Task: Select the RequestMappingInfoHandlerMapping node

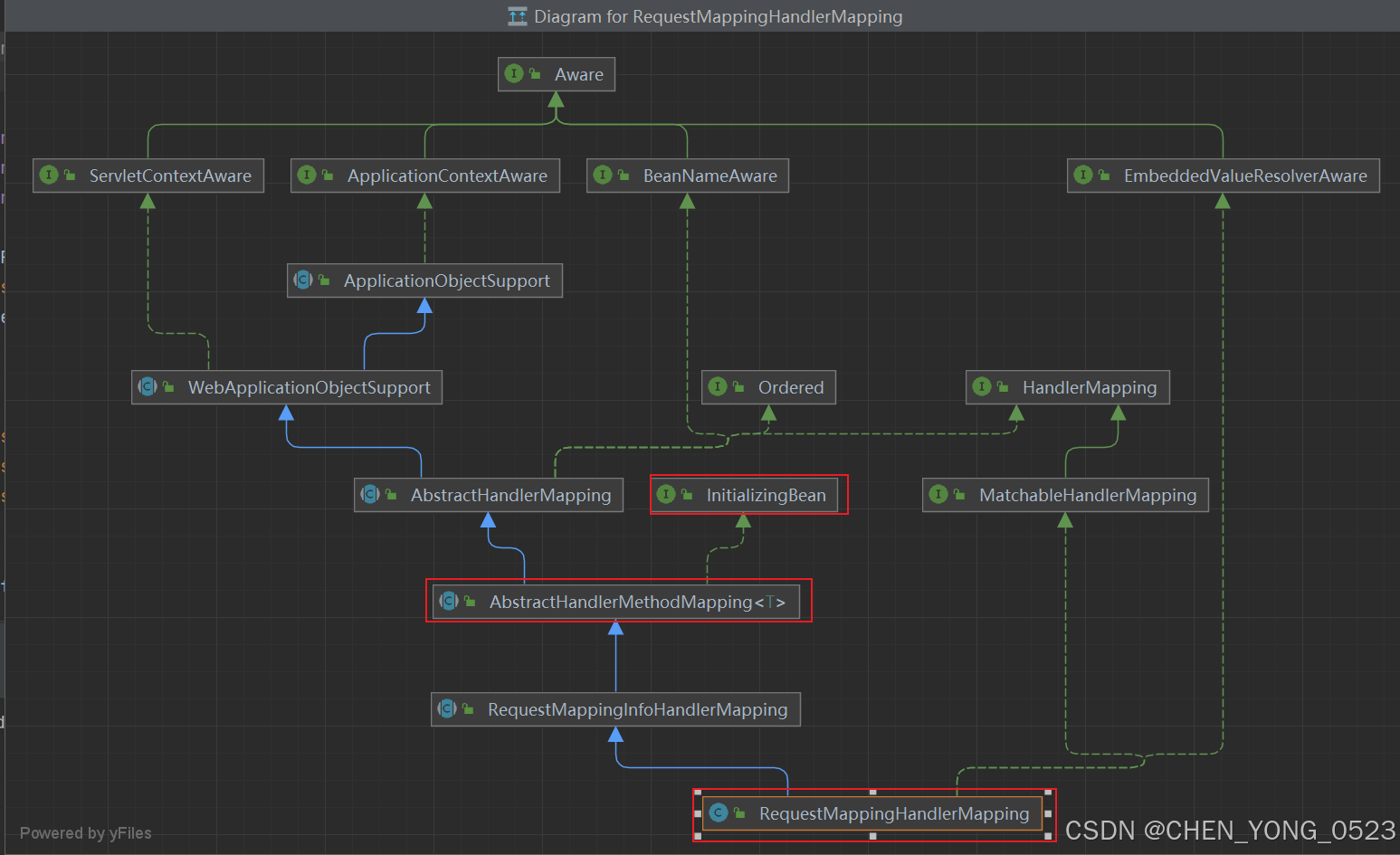Action: pos(615,709)
